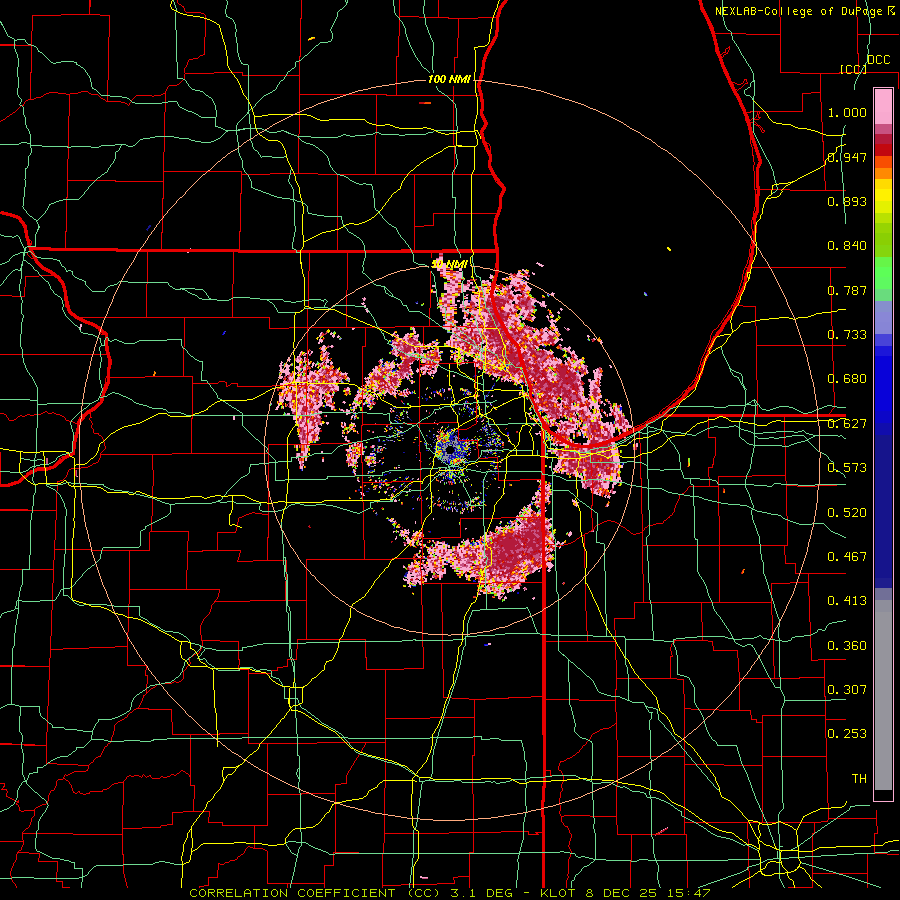Screen dimensions: 900x900
Task: Click the 0.680 legend value
Action: (x=847, y=379)
